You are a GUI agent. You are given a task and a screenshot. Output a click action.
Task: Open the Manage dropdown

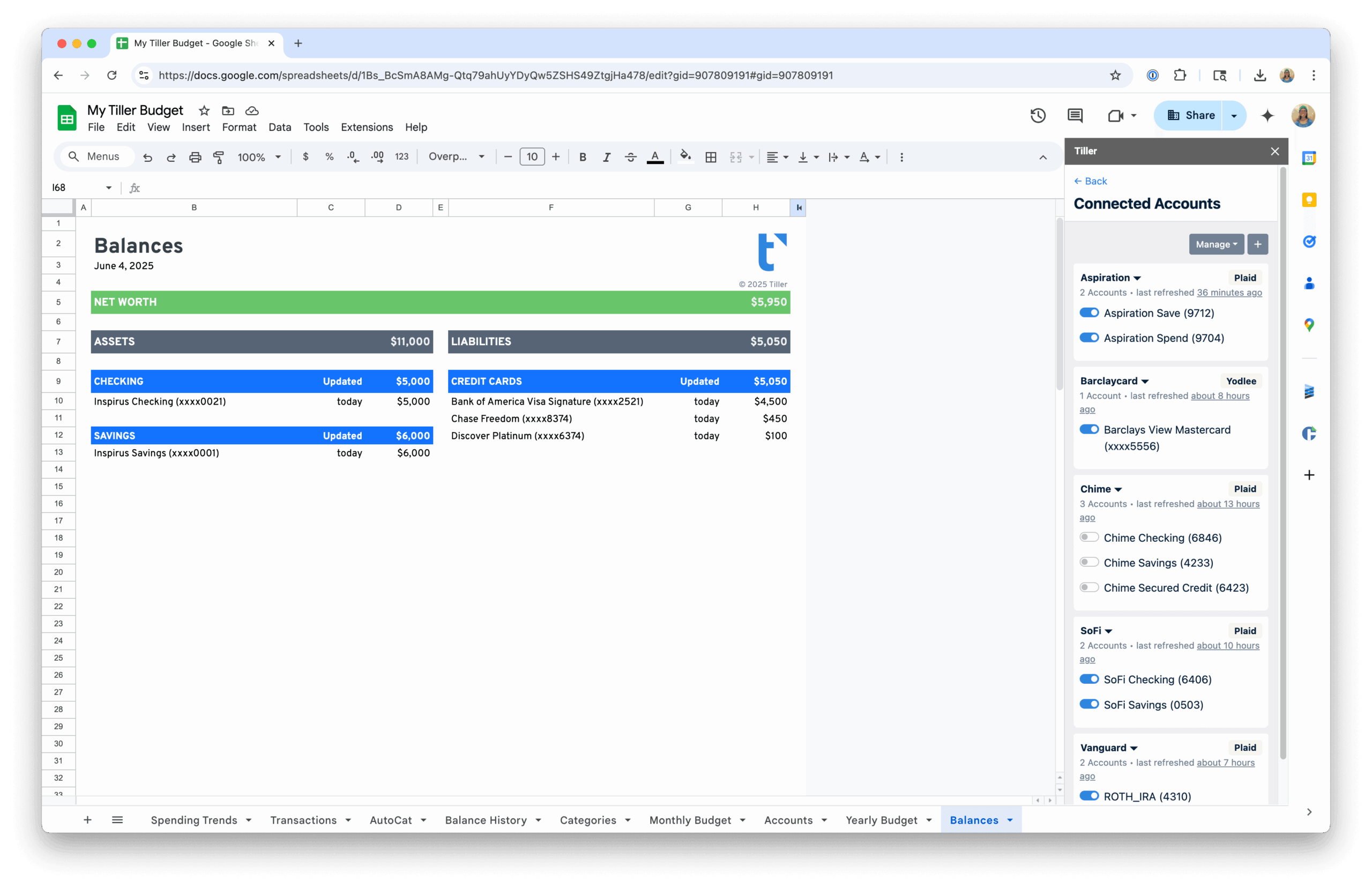tap(1216, 244)
